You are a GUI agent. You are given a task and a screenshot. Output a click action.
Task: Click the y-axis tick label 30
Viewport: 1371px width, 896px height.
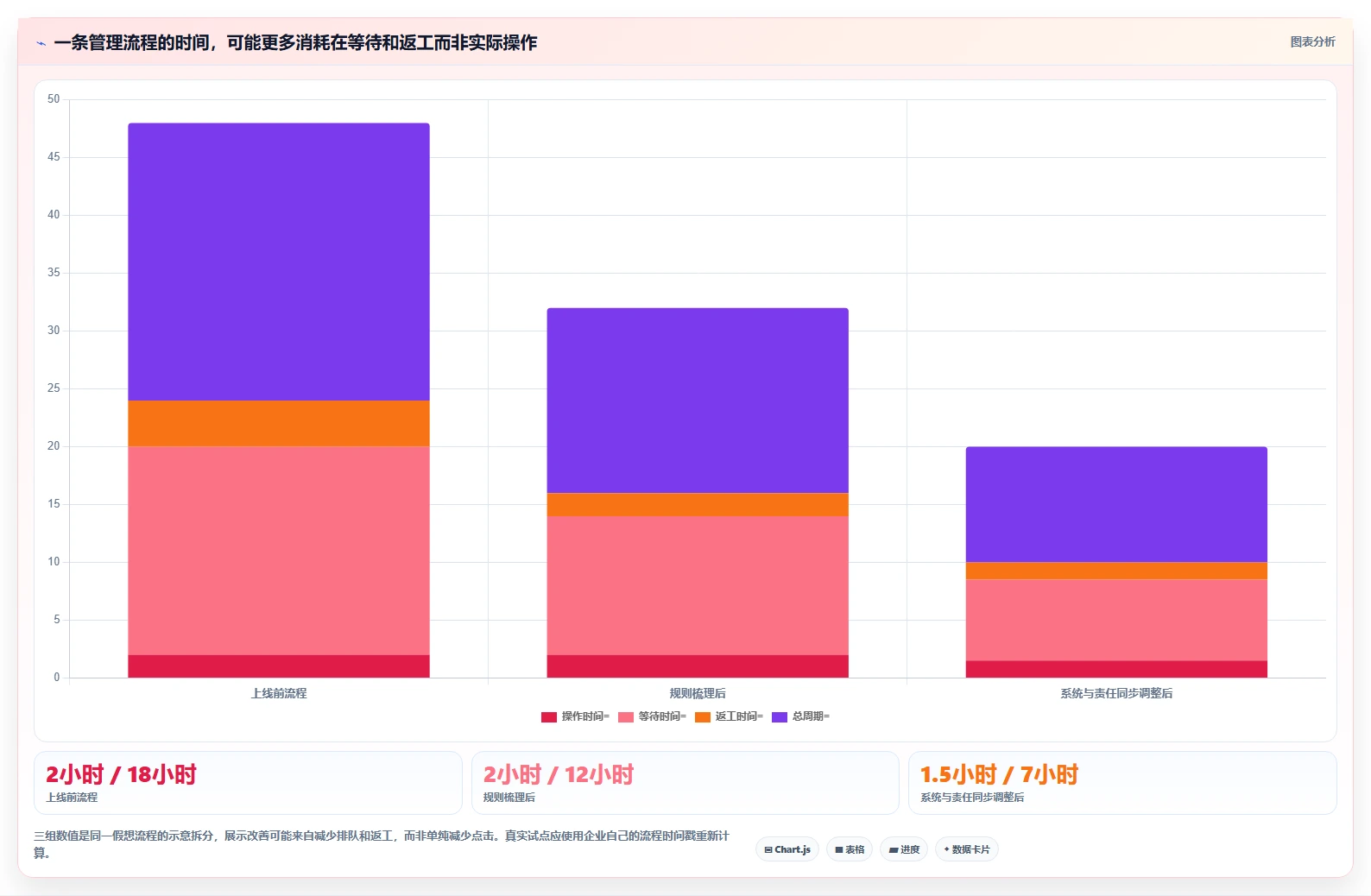tap(54, 331)
